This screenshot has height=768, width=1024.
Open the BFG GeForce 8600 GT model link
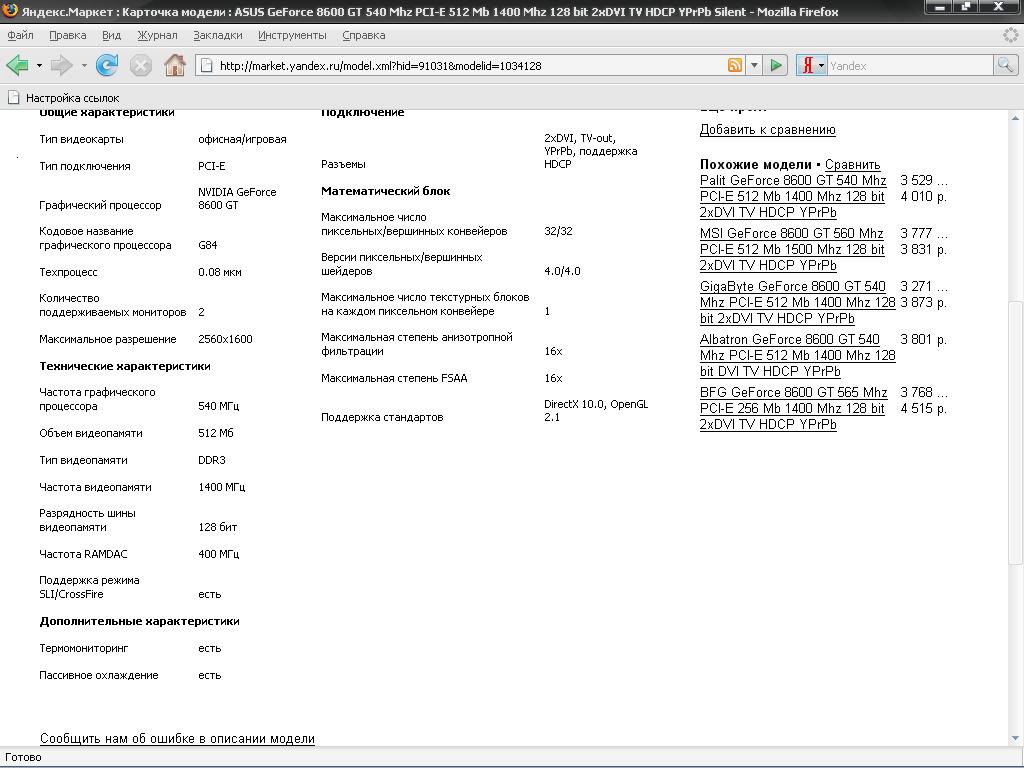click(x=793, y=408)
